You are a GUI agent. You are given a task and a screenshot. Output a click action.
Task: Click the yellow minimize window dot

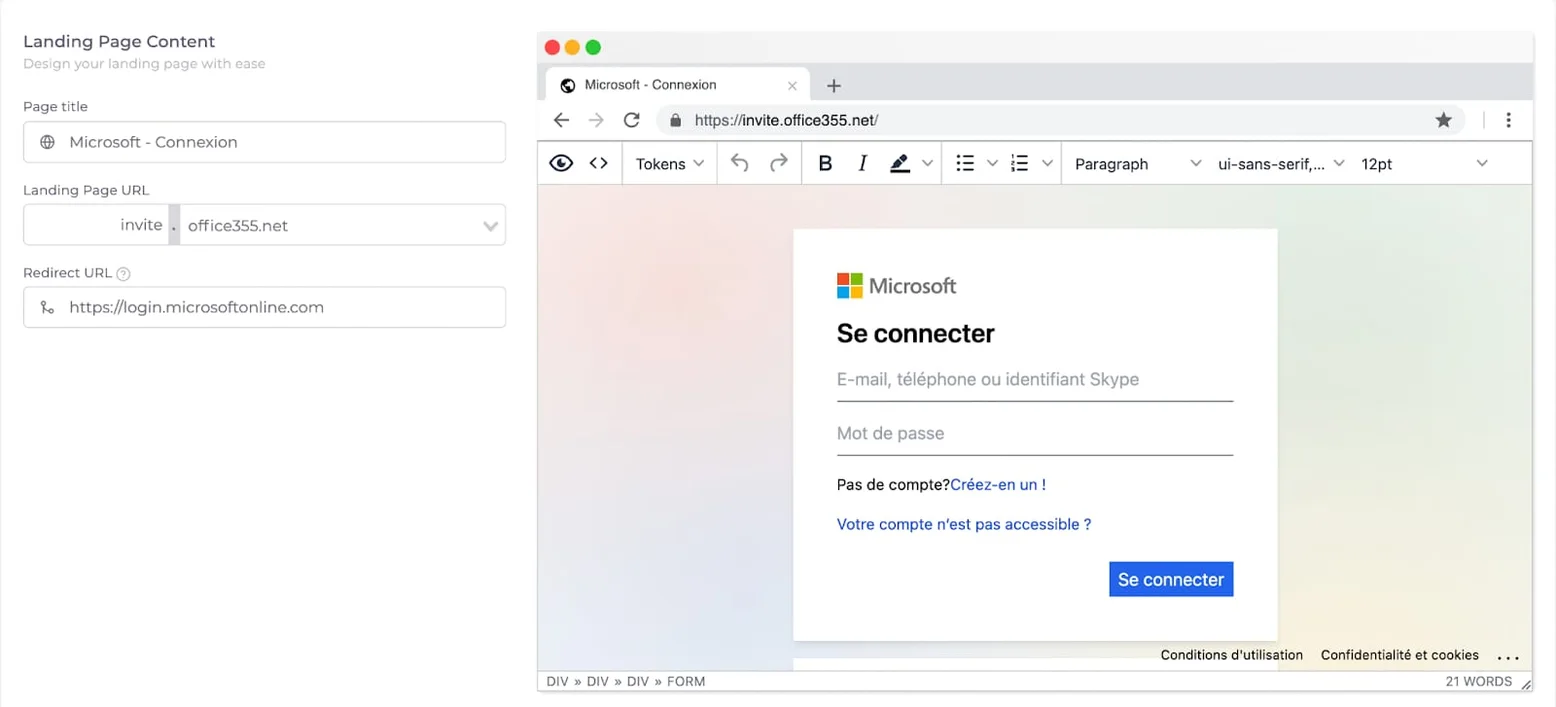click(572, 47)
